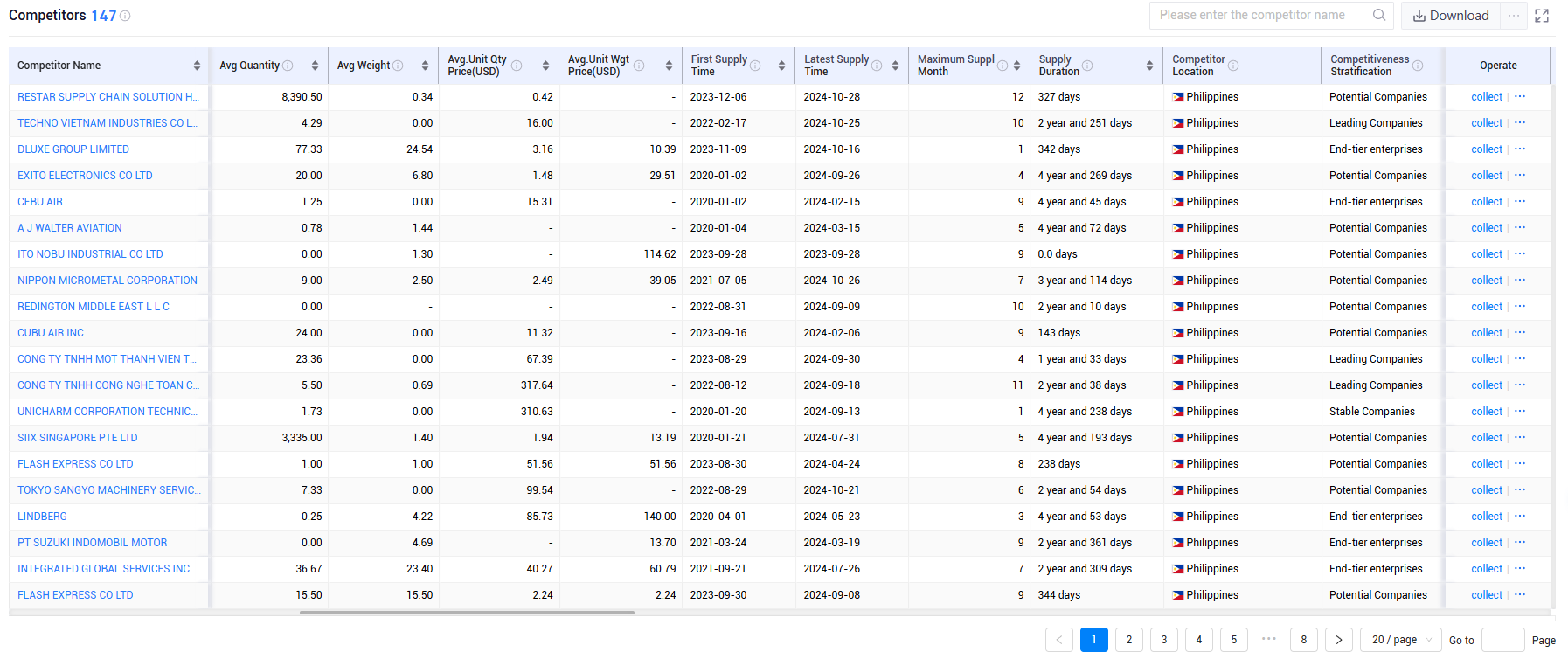Collect the FLASH EXPRESS 15.50 quantity row
Image resolution: width=1568 pixels, height=659 pixels.
tap(1486, 595)
